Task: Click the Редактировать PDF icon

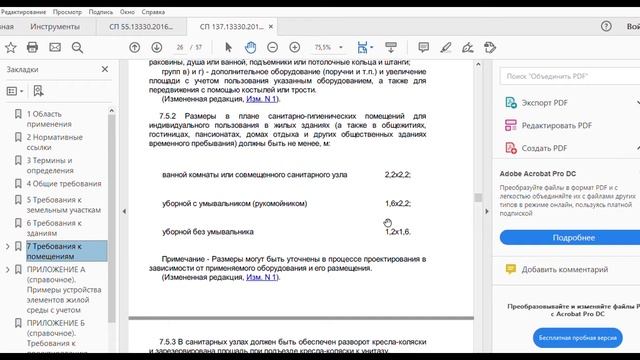Action: [x=511, y=125]
